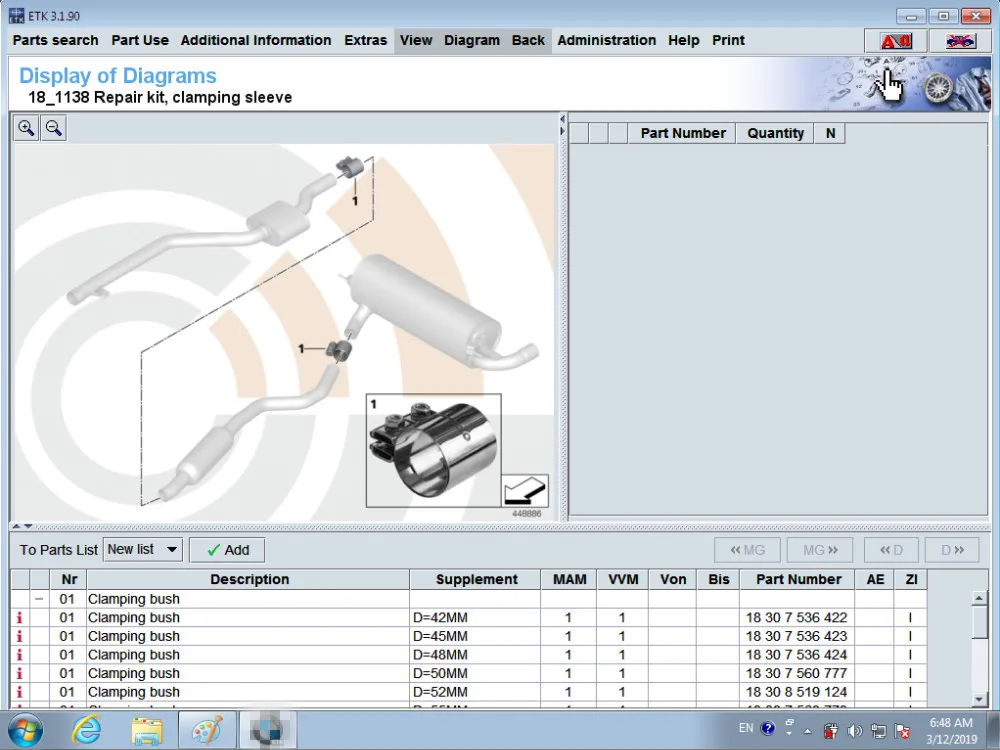The image size is (1000, 750).
Task: Click splitter arrow between diagram and parts panel
Action: pos(562,125)
